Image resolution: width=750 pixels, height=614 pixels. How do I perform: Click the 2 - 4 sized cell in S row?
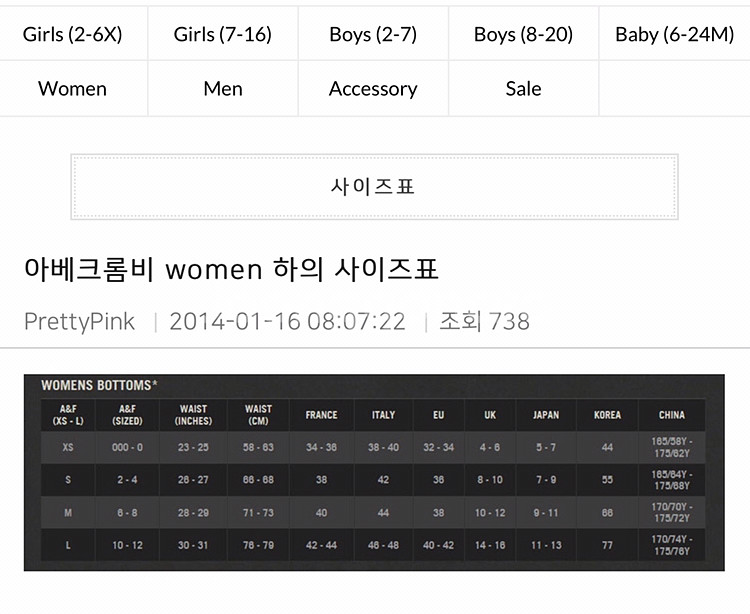click(x=127, y=480)
